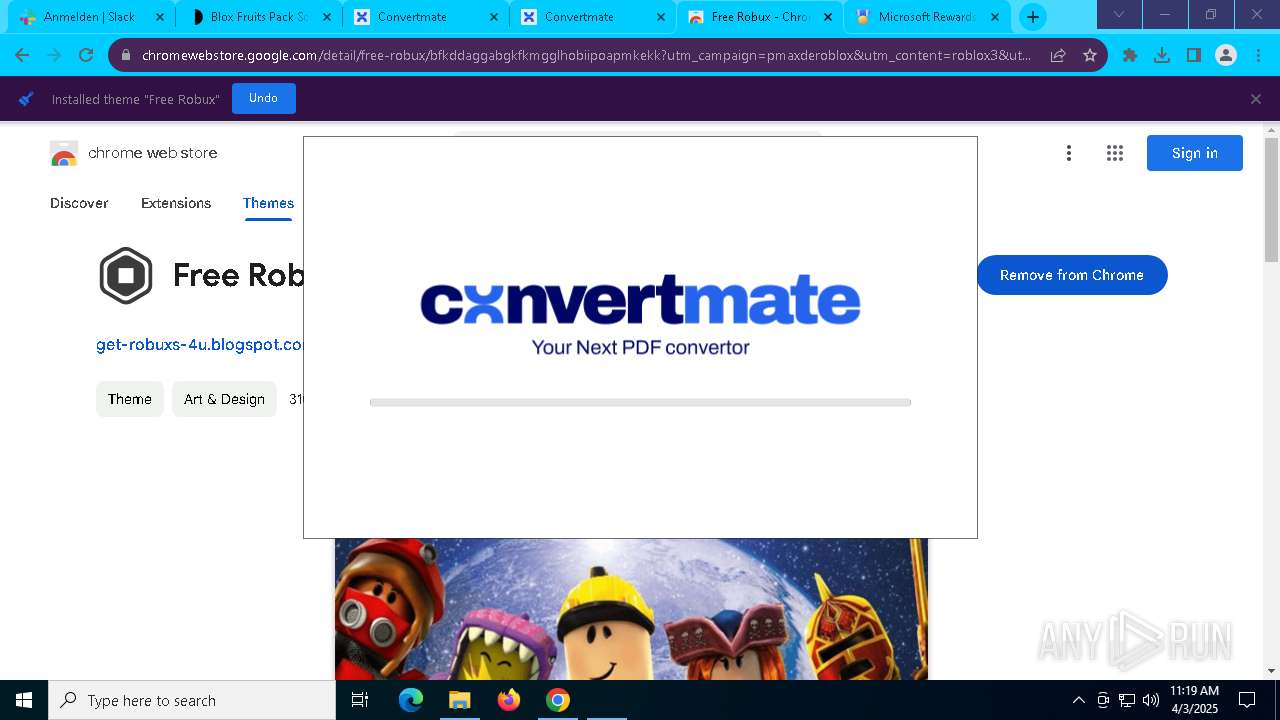Open network settings tray icon
This screenshot has width=1280, height=720.
[1127, 700]
